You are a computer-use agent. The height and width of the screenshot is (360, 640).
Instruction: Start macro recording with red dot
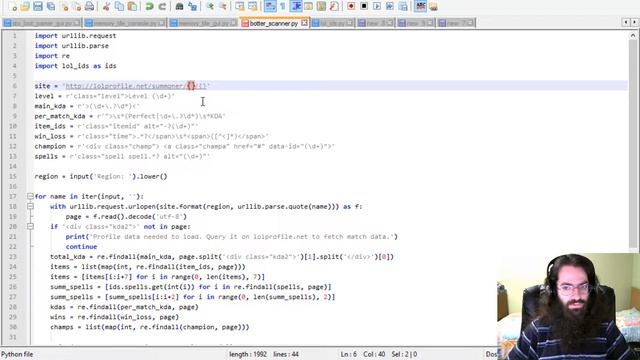coord(351,6)
